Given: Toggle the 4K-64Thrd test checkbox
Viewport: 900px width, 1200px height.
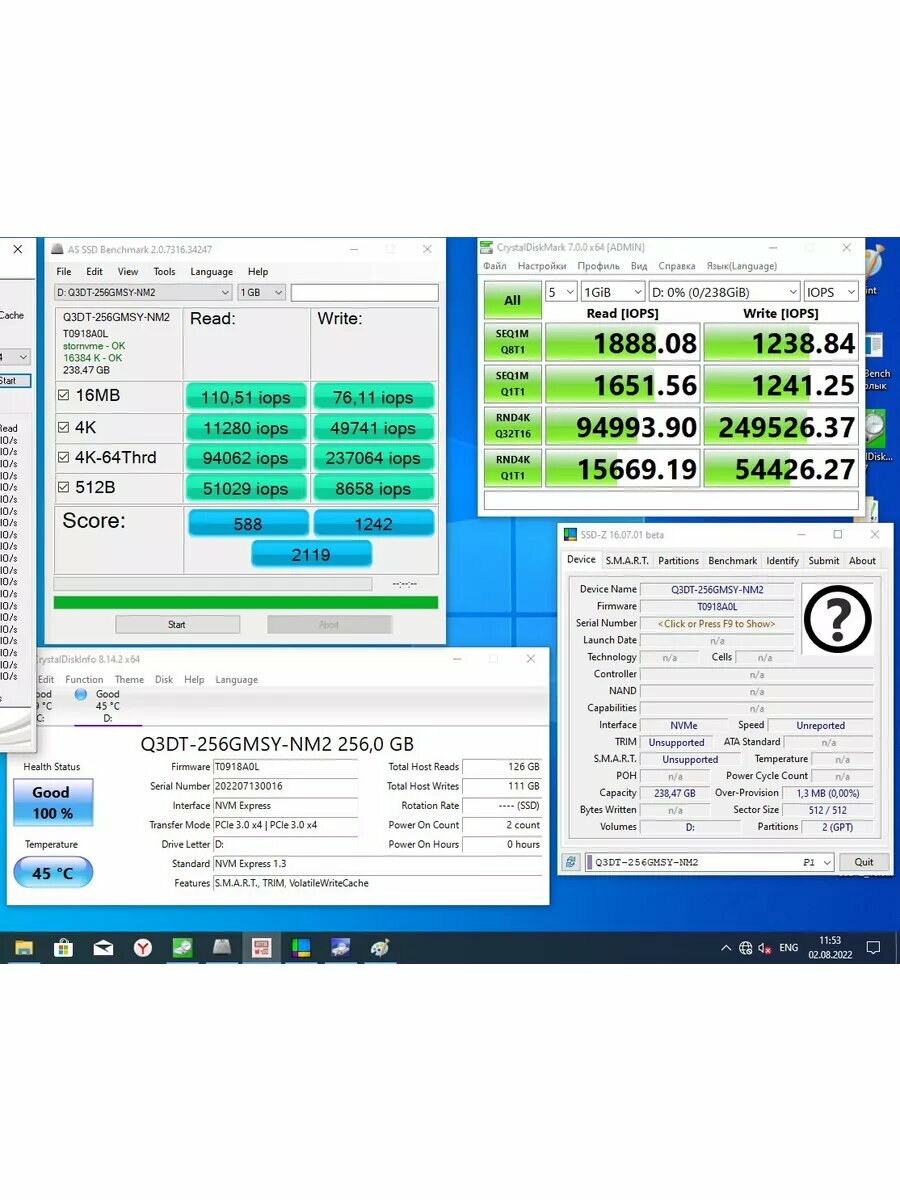Looking at the screenshot, I should pyautogui.click(x=63, y=457).
